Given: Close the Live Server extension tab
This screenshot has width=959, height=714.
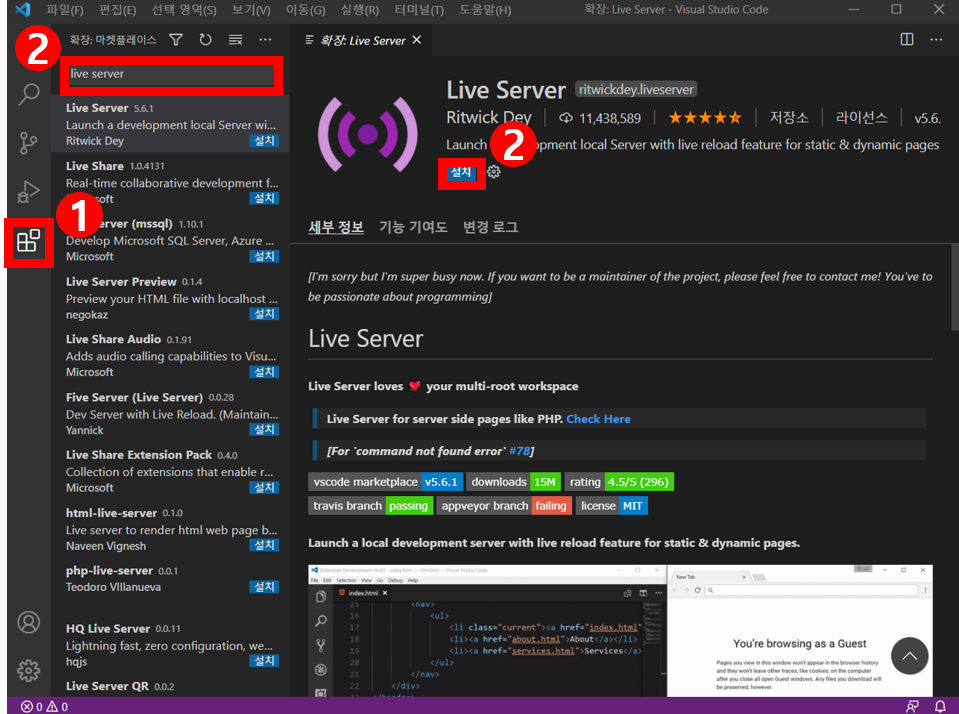Looking at the screenshot, I should coord(417,40).
